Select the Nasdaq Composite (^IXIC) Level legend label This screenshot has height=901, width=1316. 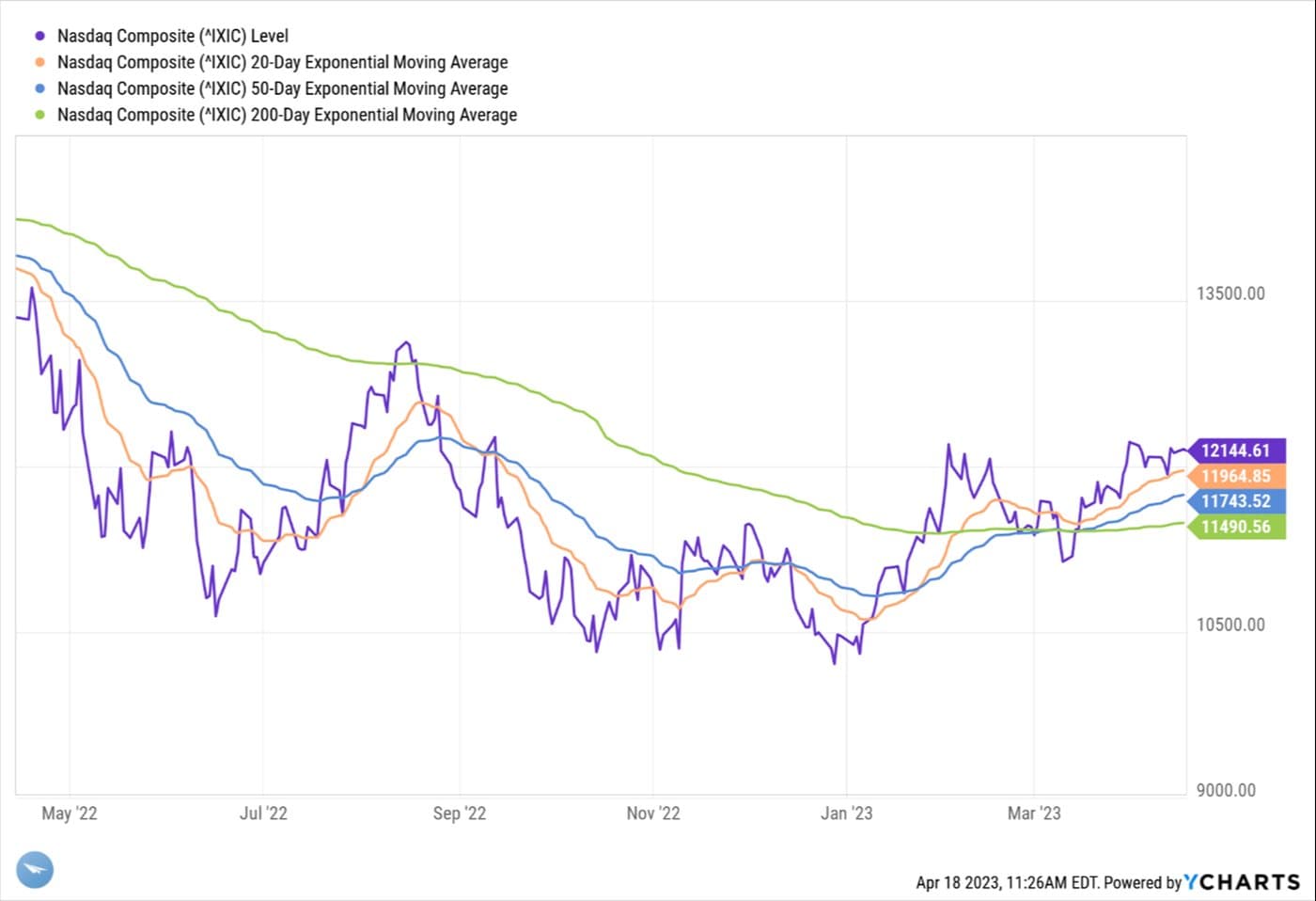click(x=173, y=36)
